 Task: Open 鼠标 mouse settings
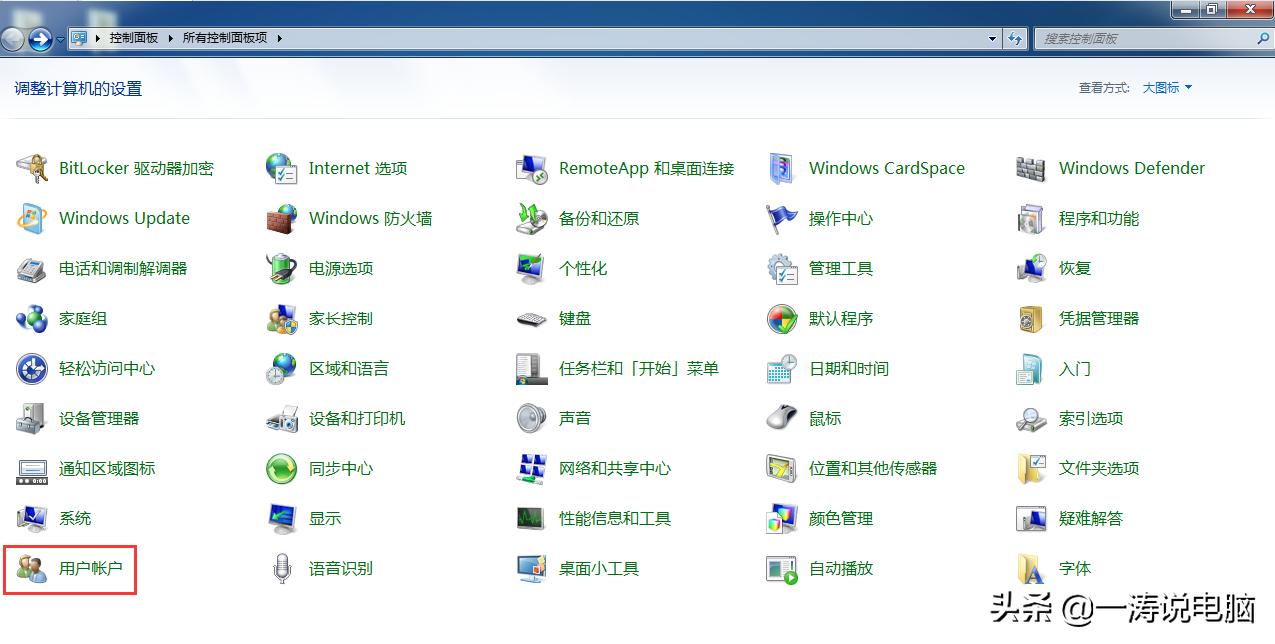(825, 418)
